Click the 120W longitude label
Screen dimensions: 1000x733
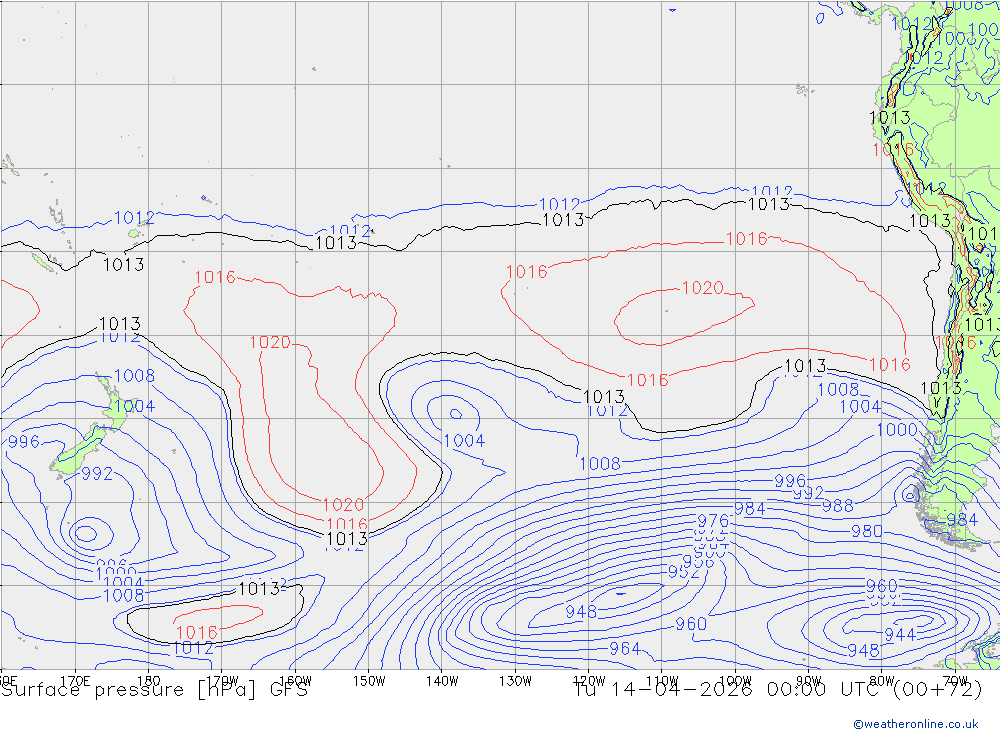coord(589,681)
